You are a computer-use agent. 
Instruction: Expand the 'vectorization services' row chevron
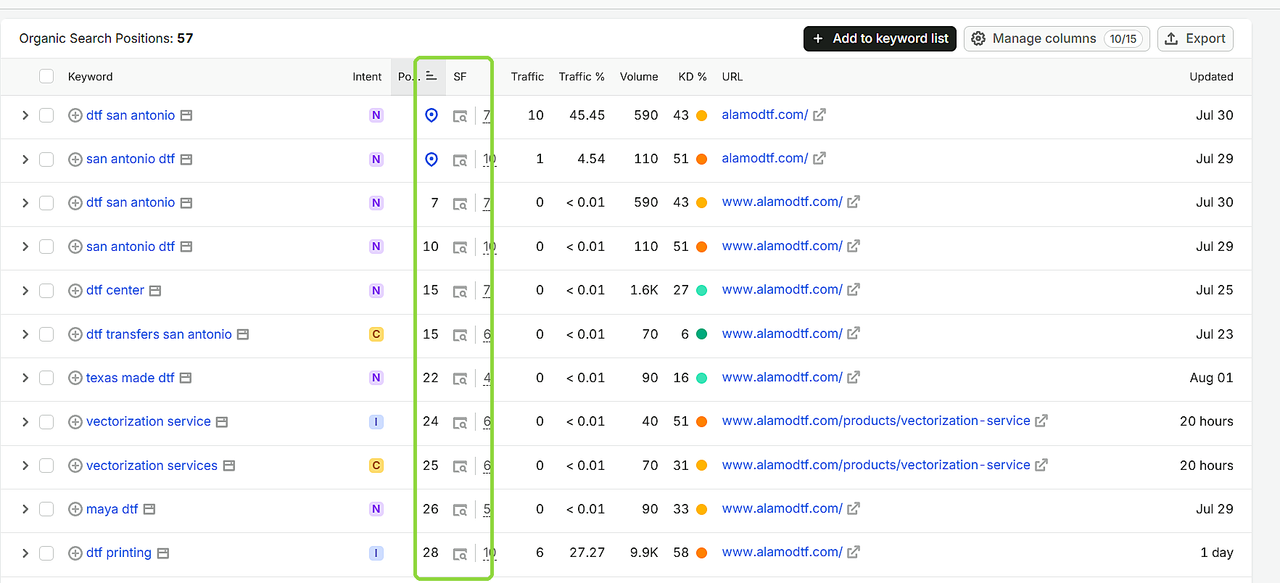coord(25,466)
